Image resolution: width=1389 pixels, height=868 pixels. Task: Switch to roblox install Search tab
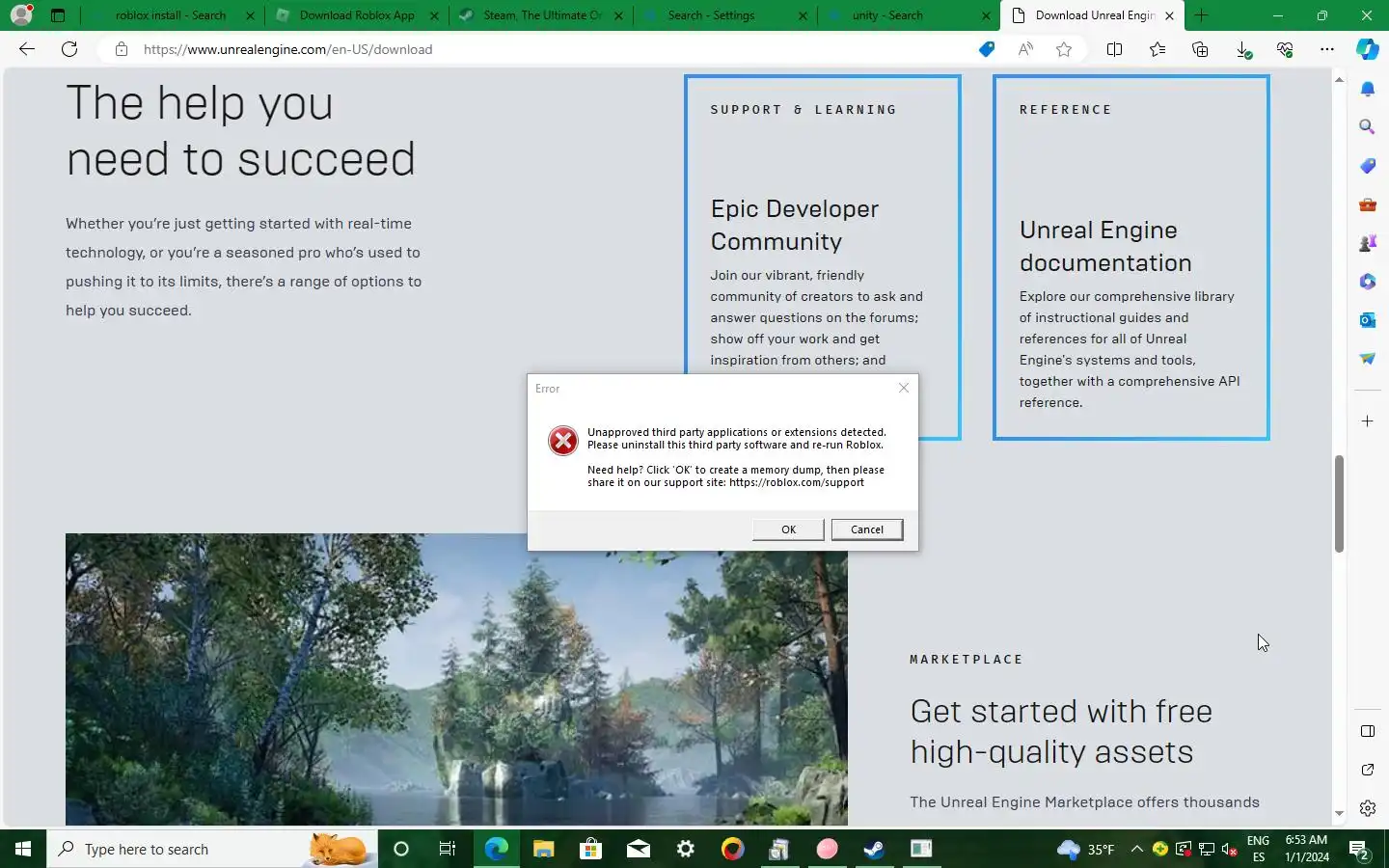170,15
